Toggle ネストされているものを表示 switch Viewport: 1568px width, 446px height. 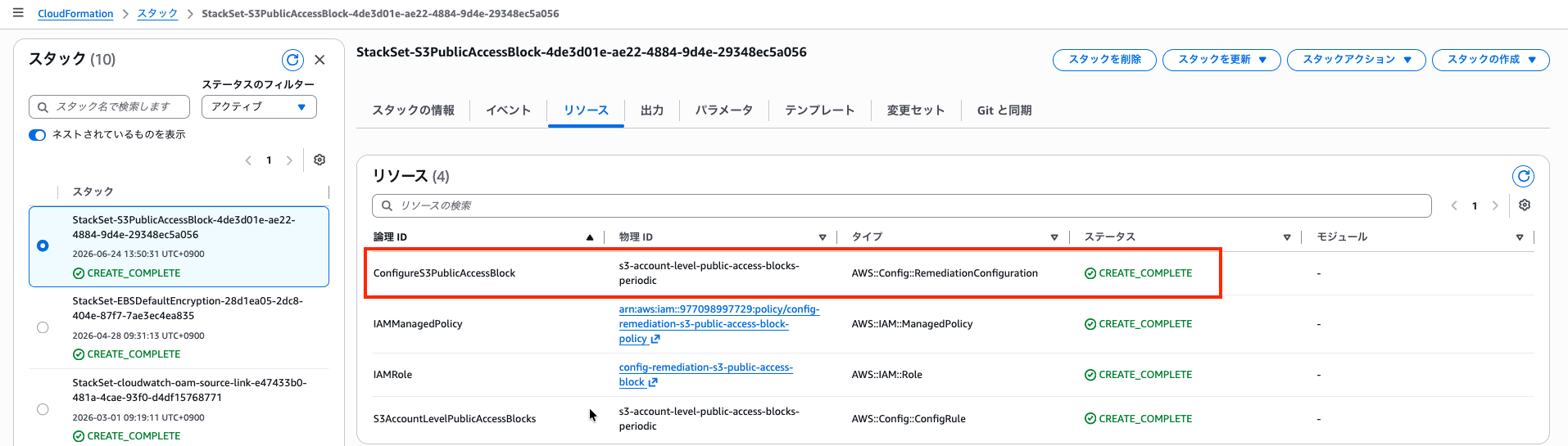tap(37, 135)
